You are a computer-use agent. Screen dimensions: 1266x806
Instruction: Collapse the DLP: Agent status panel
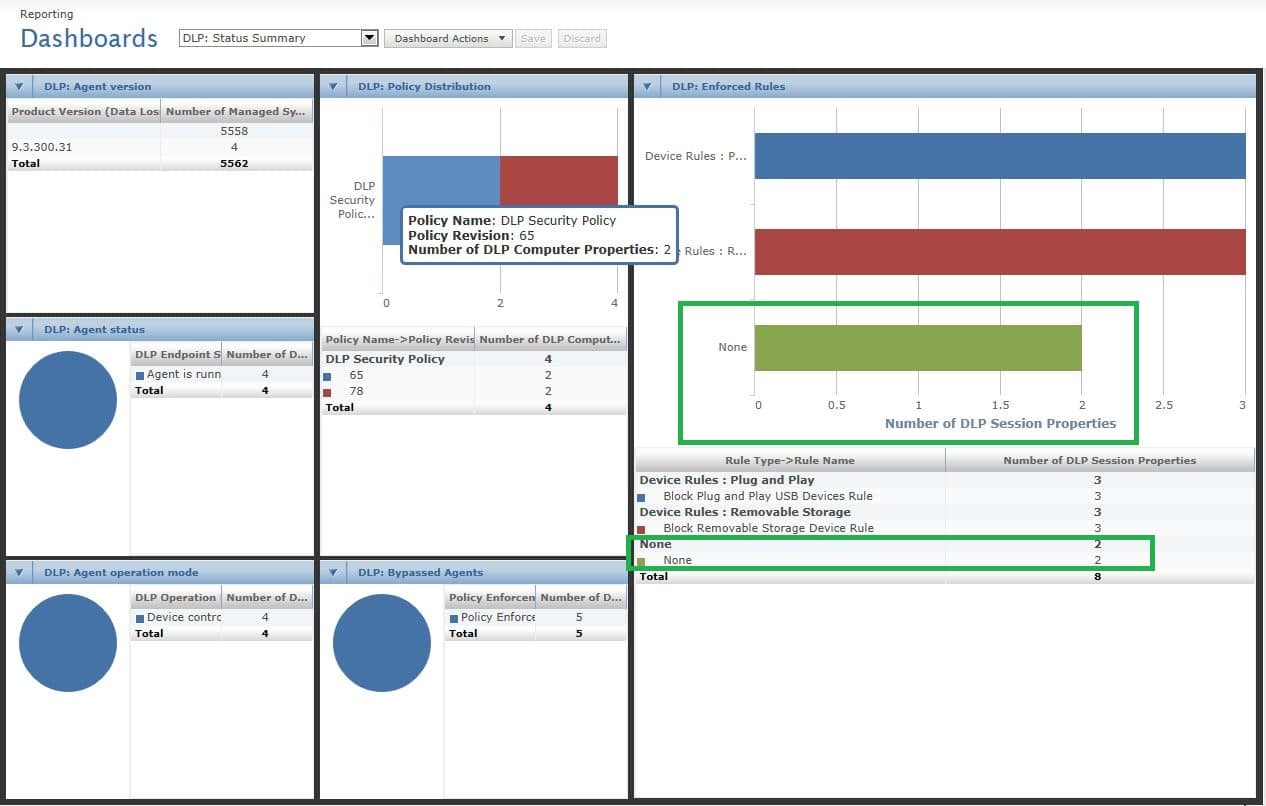click(19, 329)
